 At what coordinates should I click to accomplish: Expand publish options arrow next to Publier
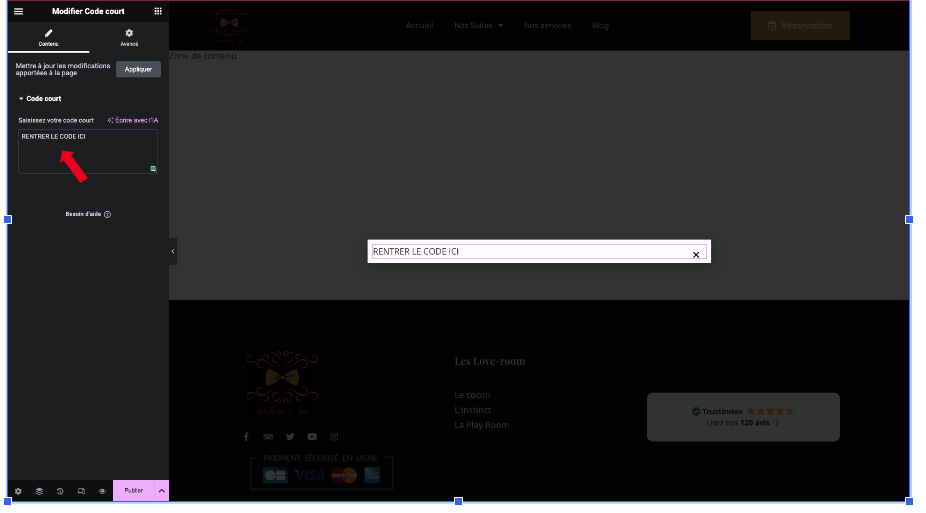tap(161, 491)
